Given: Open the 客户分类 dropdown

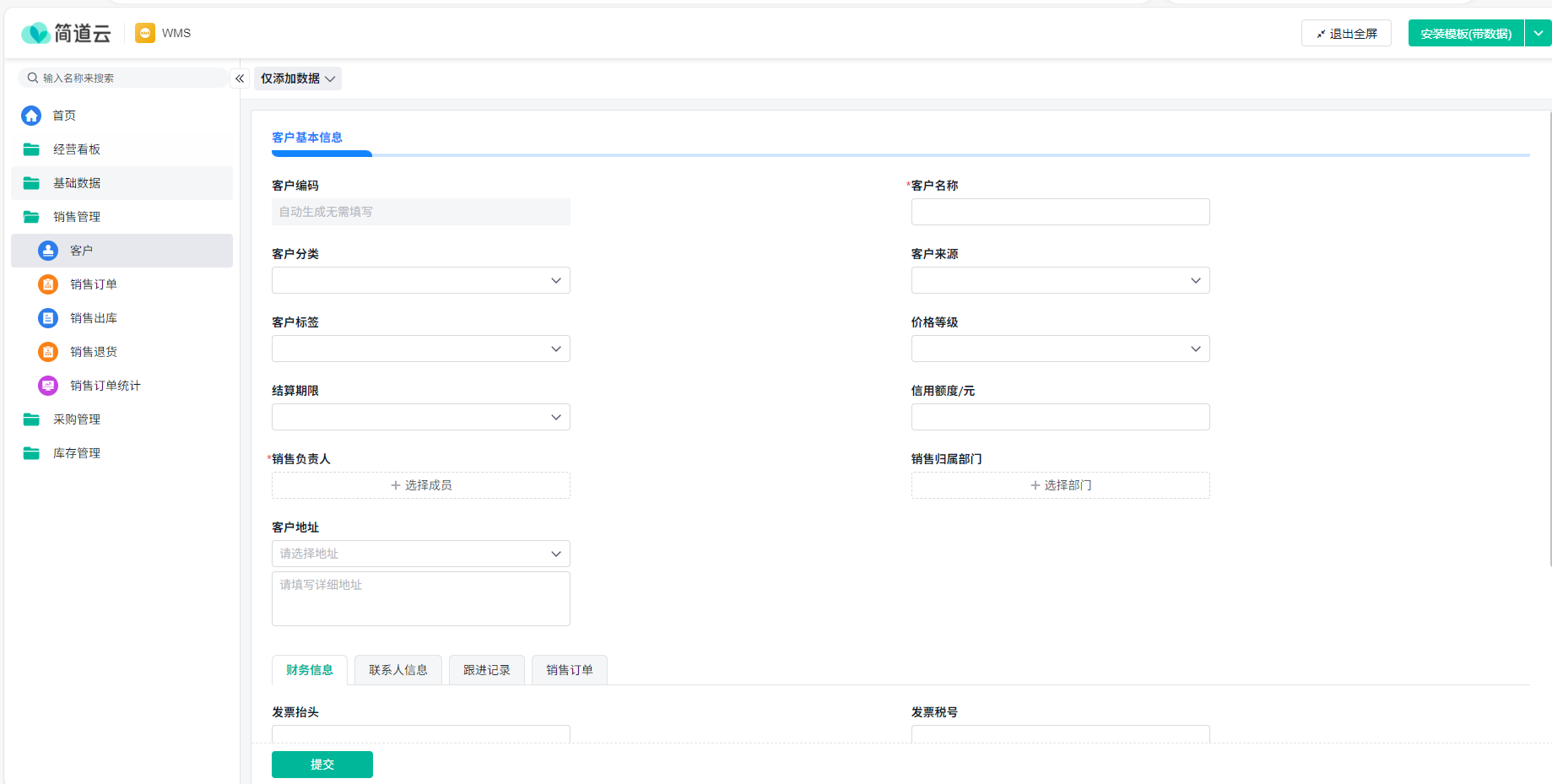Looking at the screenshot, I should tap(420, 280).
